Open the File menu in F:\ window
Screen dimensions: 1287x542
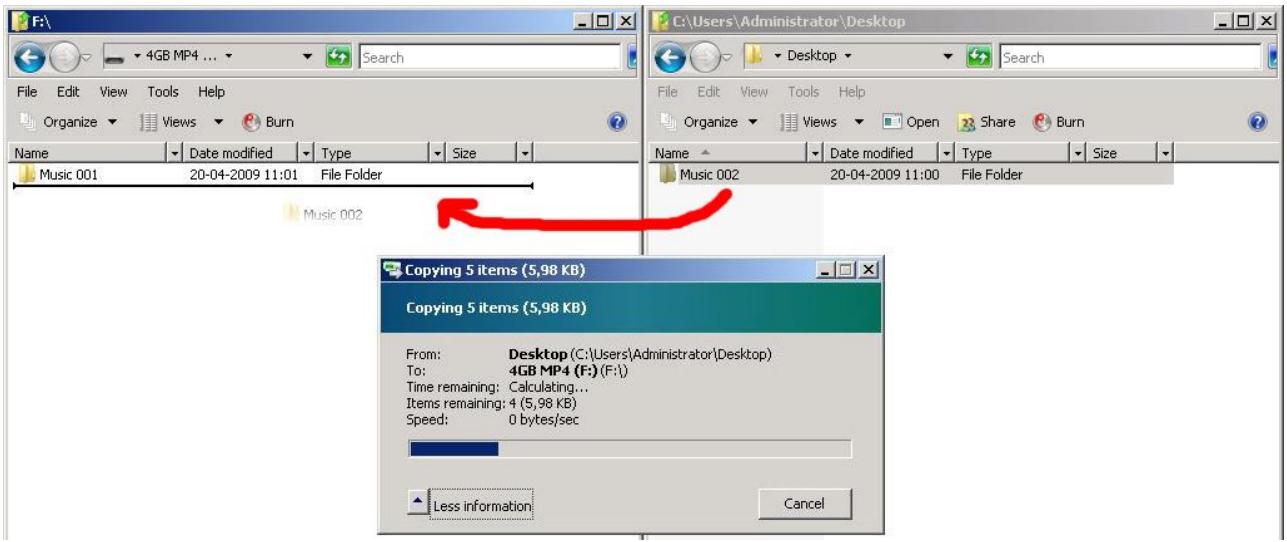(28, 91)
